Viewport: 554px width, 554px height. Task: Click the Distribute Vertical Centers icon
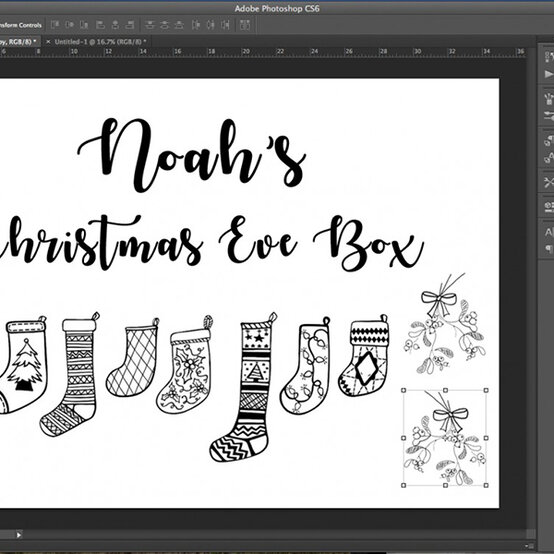pos(164,25)
